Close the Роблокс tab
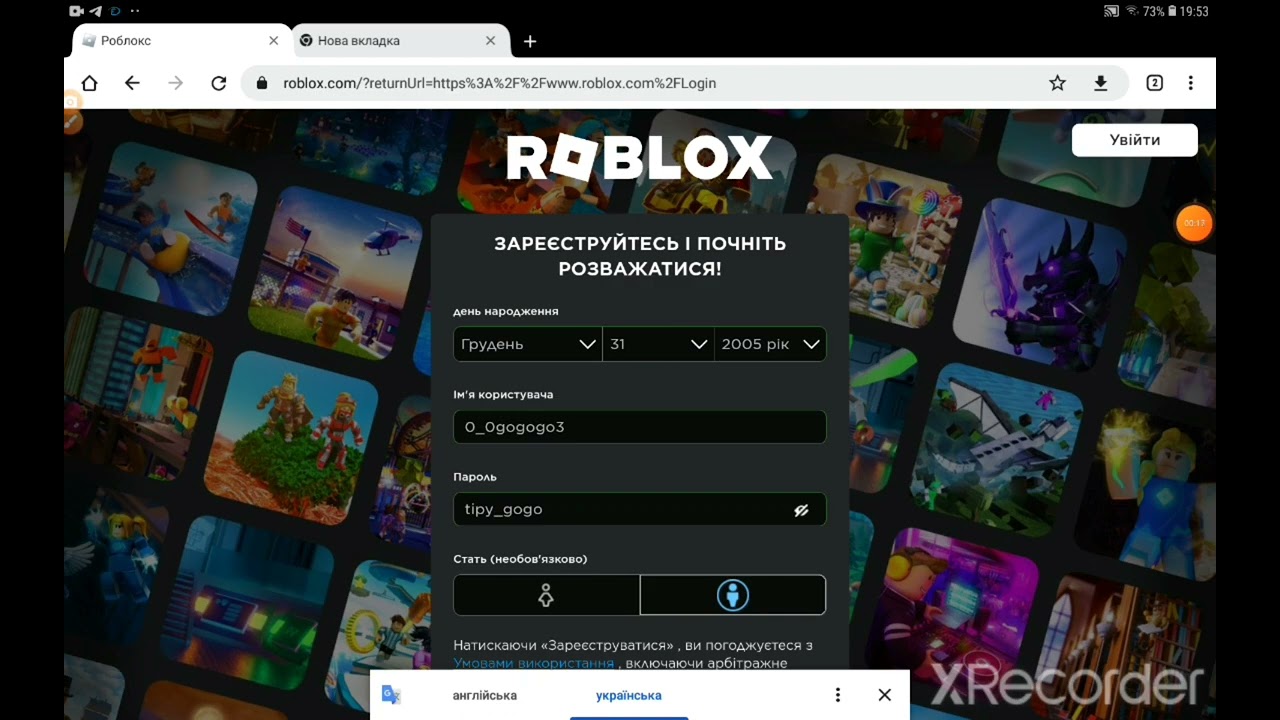This screenshot has height=720, width=1280. (274, 41)
